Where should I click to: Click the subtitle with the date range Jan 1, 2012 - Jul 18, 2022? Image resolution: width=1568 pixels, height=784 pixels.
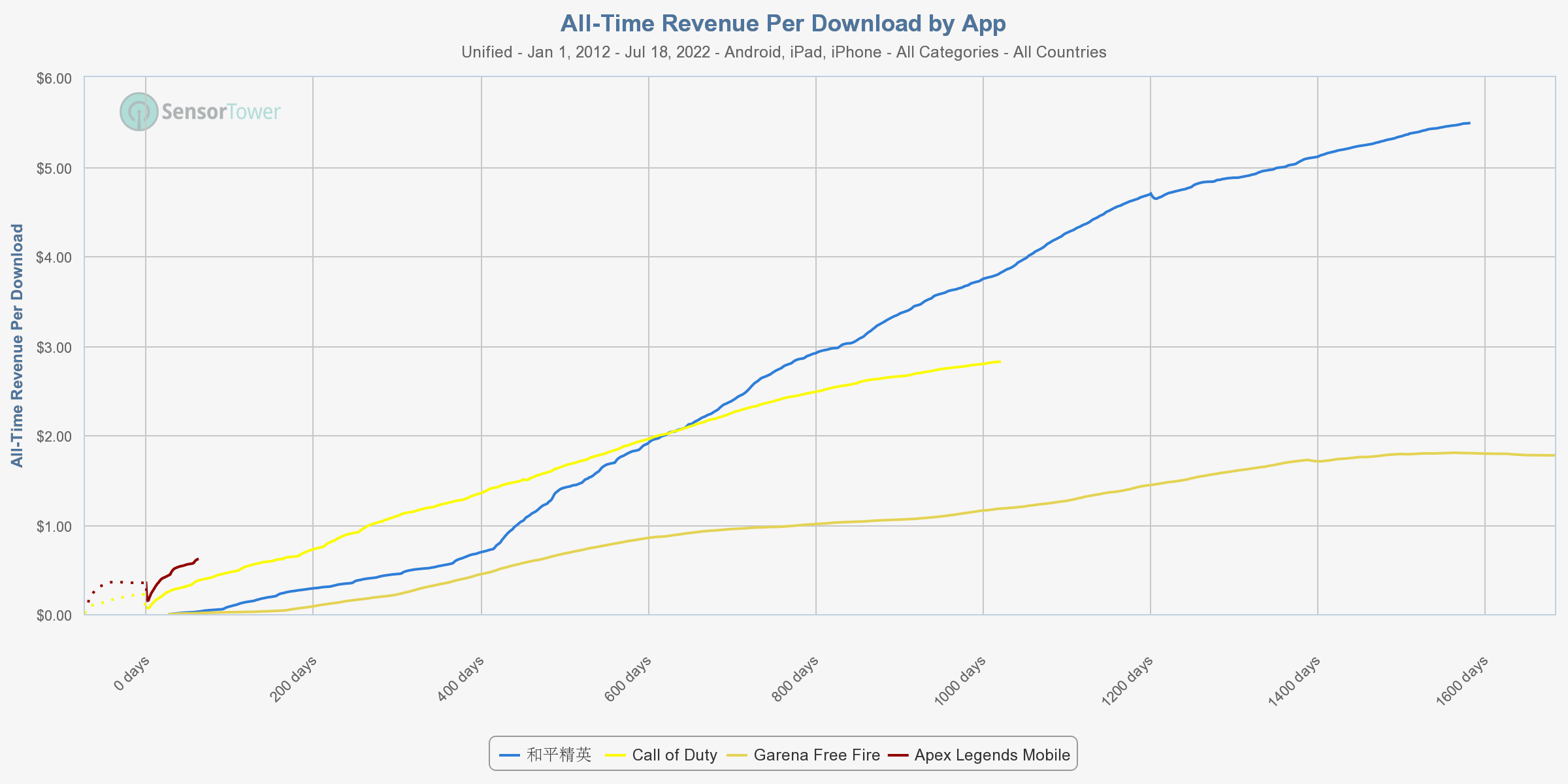pyautogui.click(x=783, y=52)
